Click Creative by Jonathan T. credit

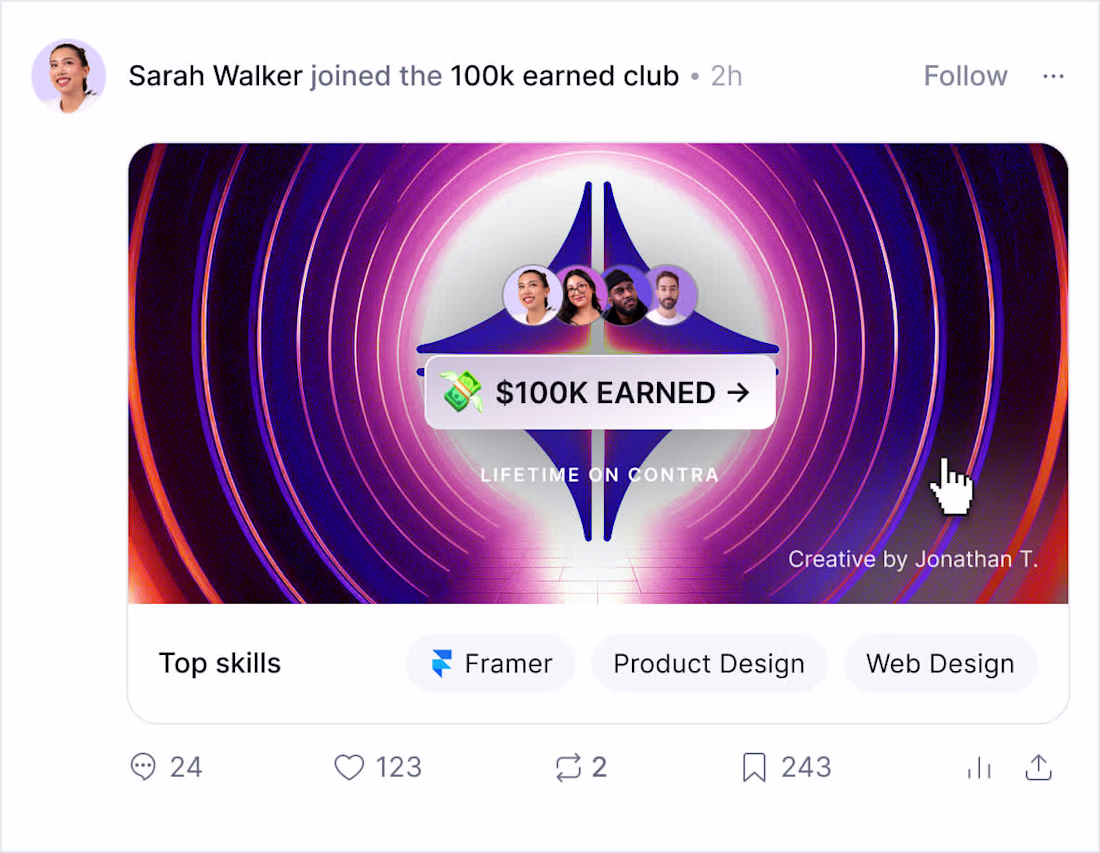click(913, 559)
